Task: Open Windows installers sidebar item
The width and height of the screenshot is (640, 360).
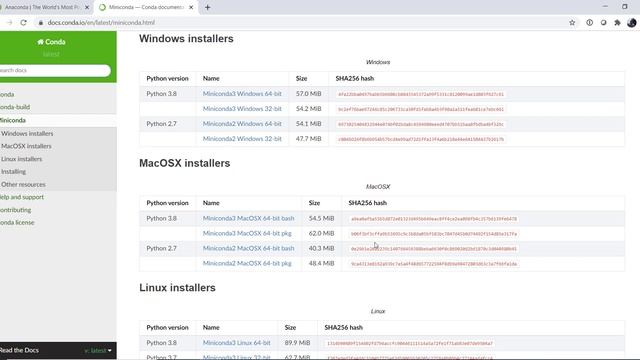Action: (x=27, y=133)
